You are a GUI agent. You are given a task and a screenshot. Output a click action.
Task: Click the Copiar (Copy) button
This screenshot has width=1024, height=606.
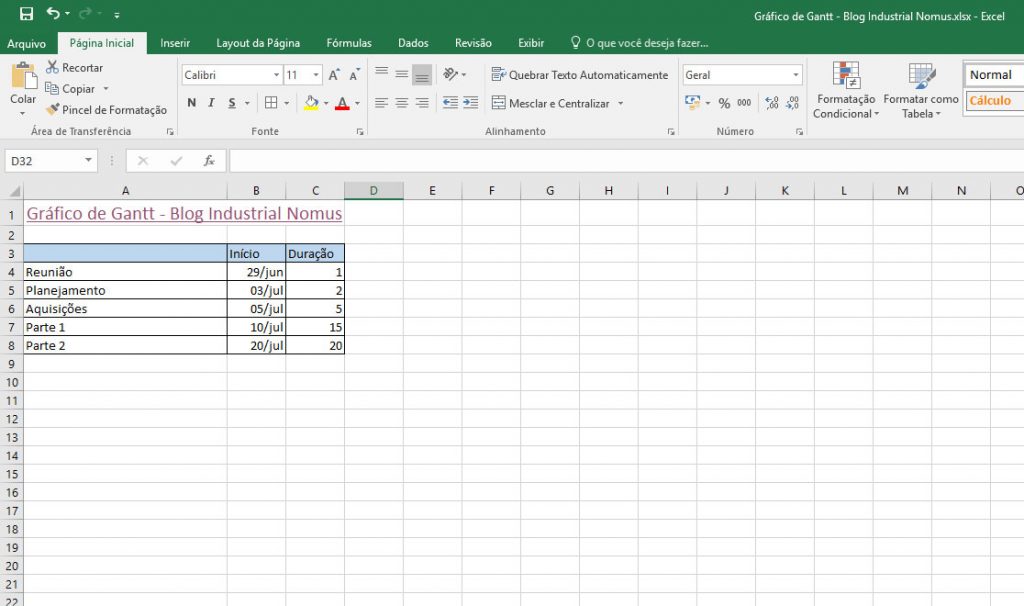click(x=70, y=88)
